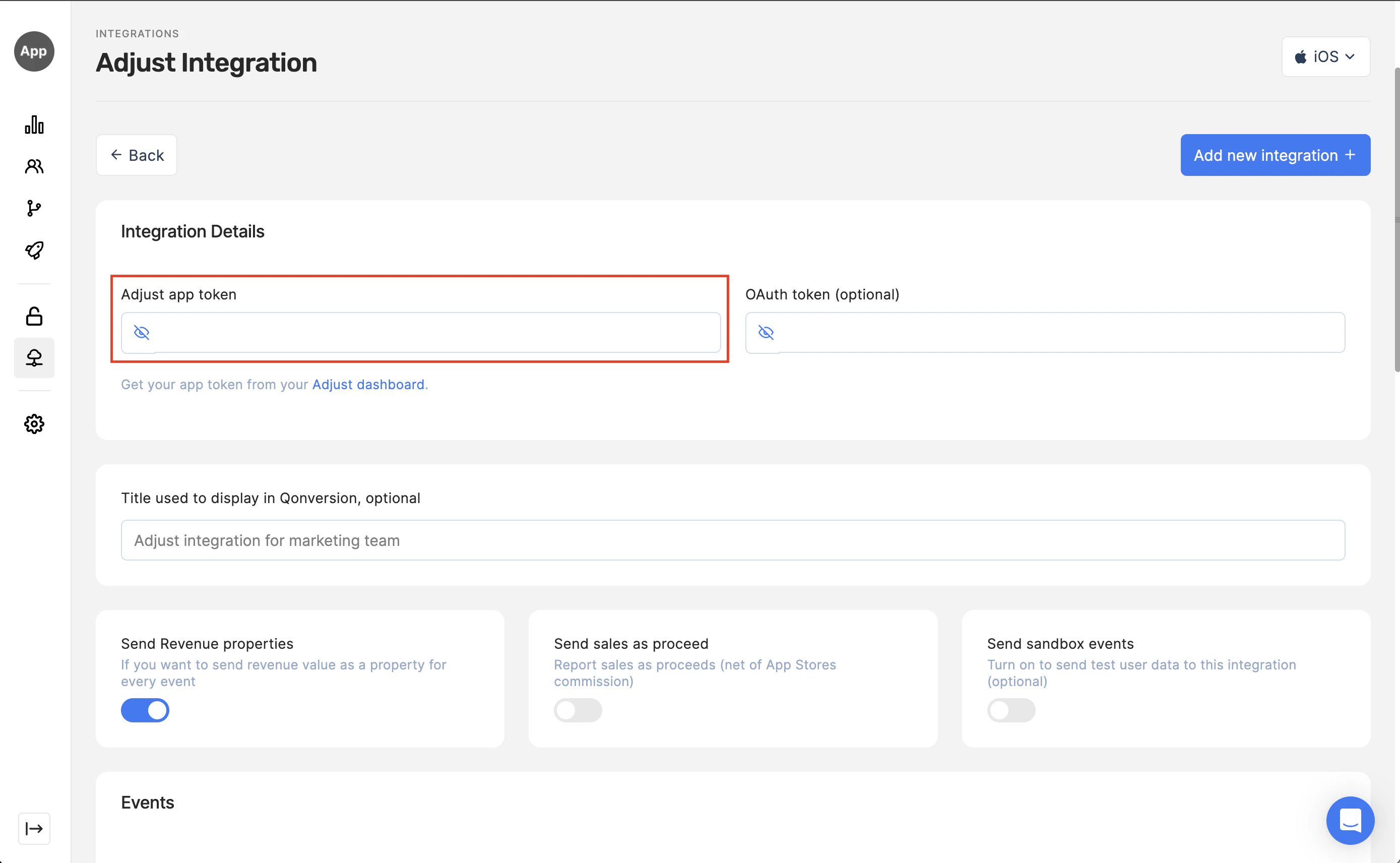
Task: Open the settings gear icon
Action: pyautogui.click(x=34, y=423)
